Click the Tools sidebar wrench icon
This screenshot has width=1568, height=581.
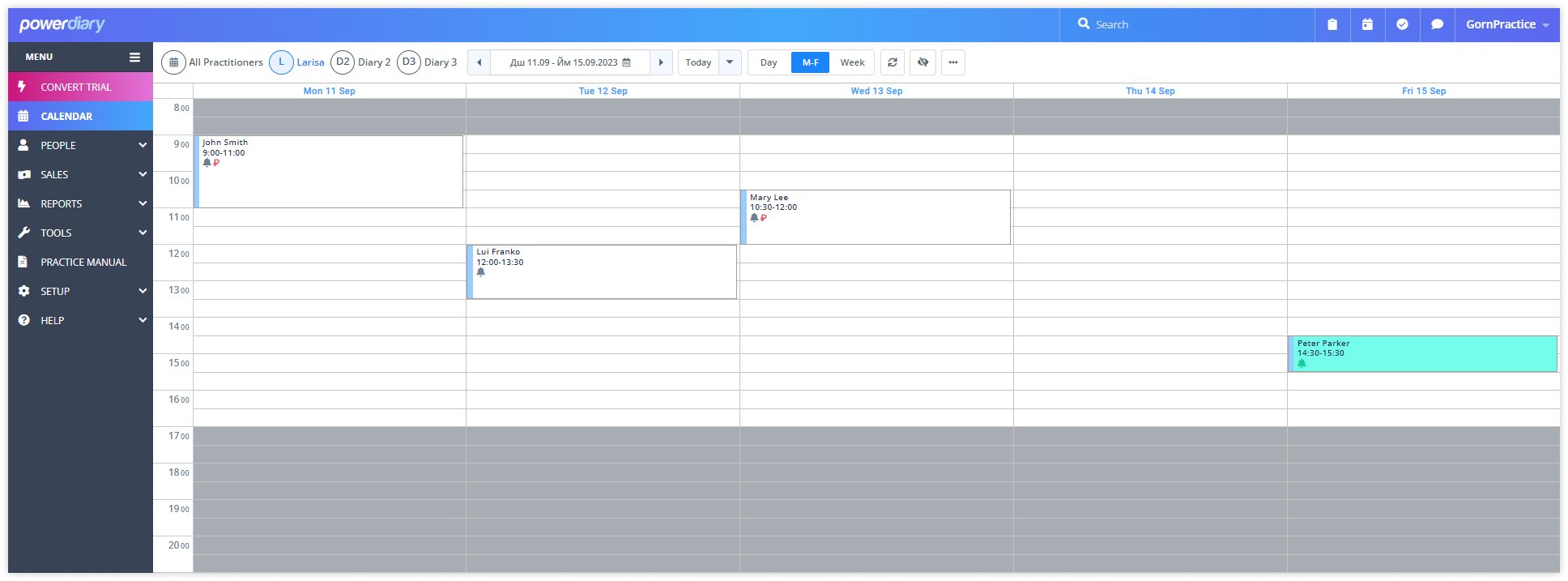tap(23, 233)
